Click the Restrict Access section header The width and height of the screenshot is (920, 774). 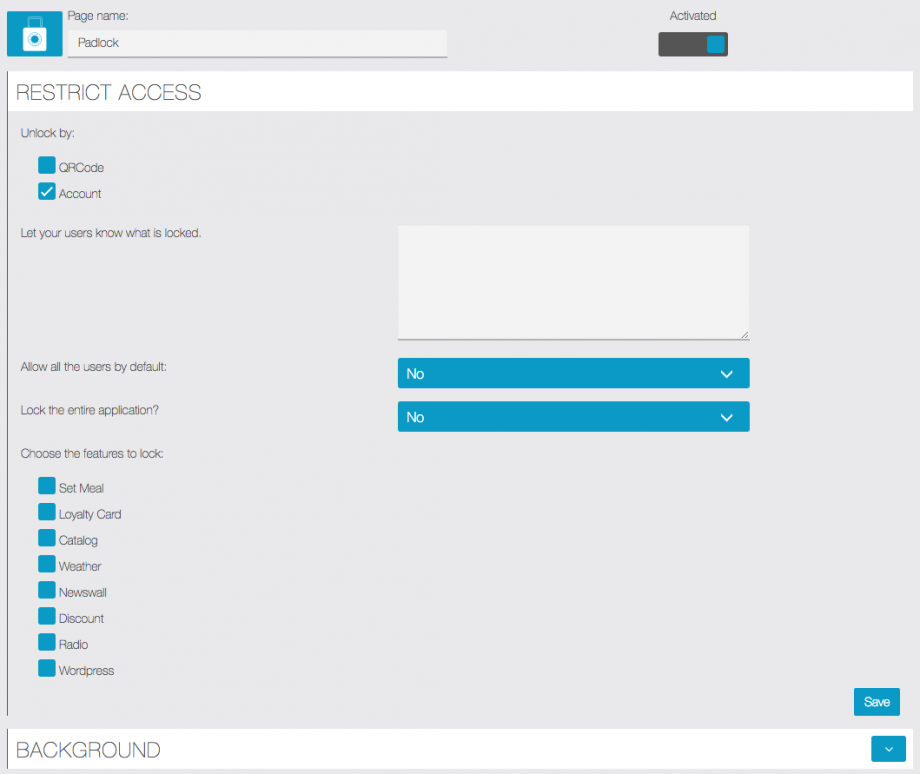point(109,93)
